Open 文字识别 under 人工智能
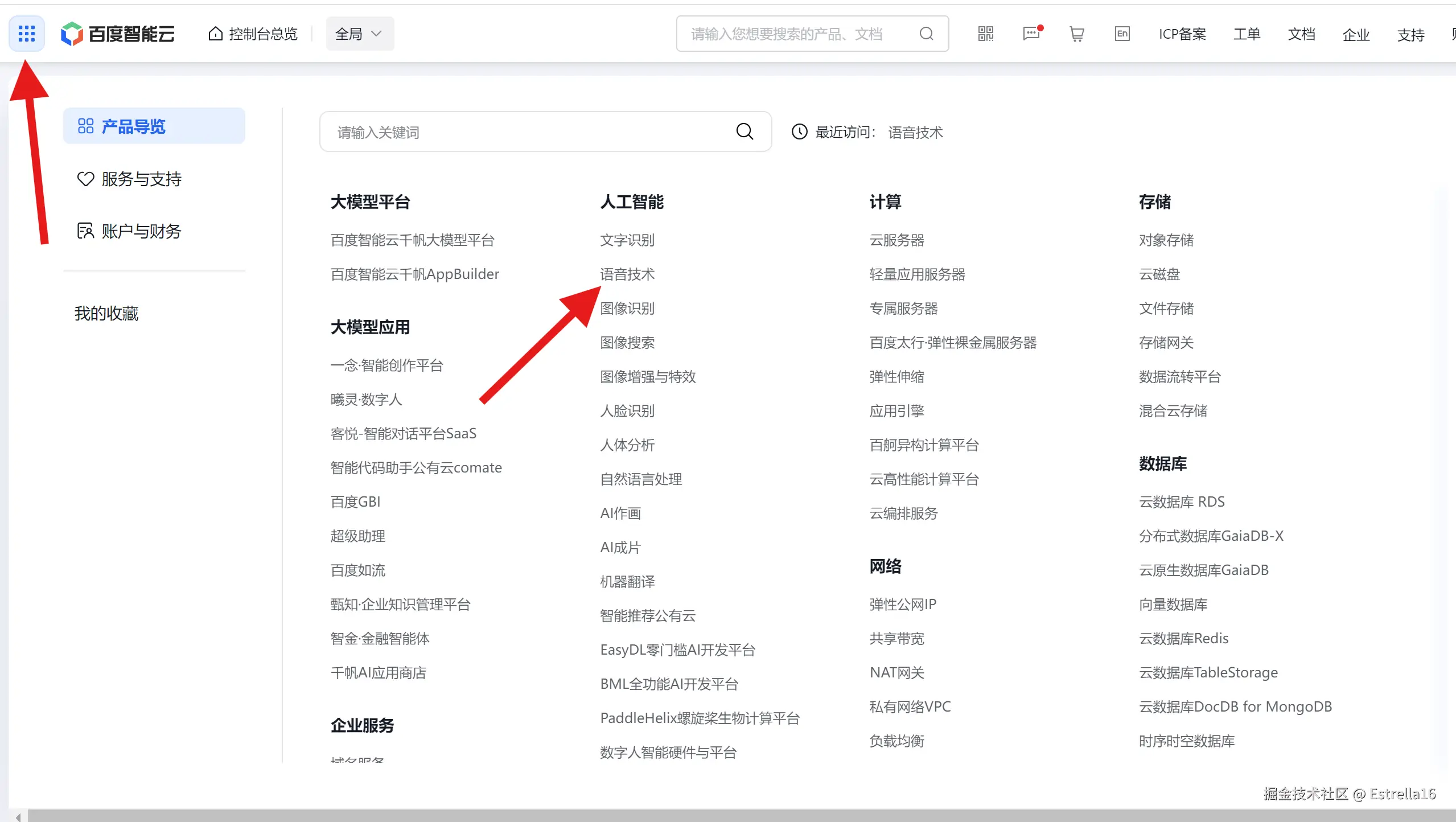This screenshot has height=822, width=1456. [x=627, y=240]
